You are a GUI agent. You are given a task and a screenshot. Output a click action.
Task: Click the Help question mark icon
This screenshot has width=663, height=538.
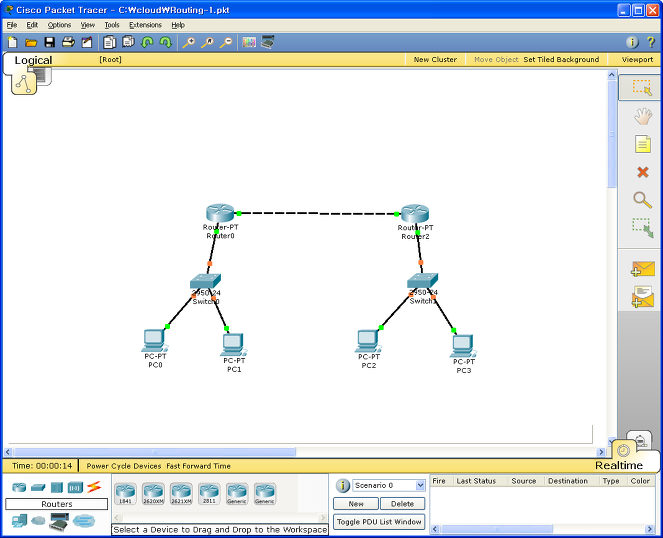651,42
